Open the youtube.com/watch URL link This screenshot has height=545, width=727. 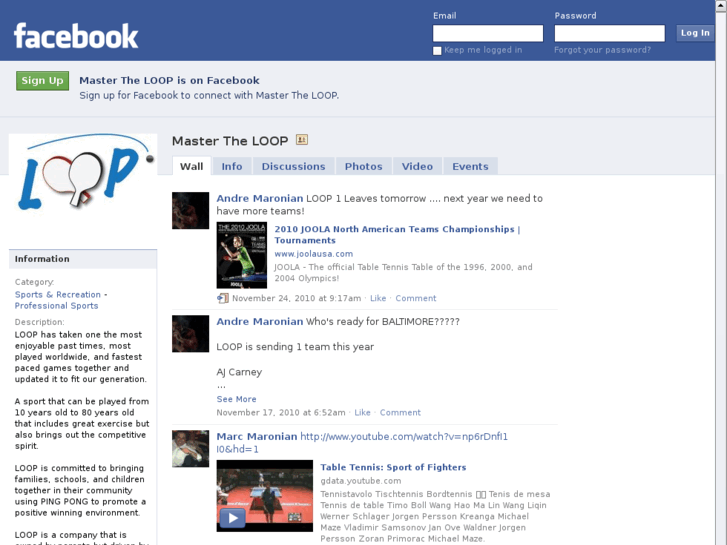click(362, 442)
